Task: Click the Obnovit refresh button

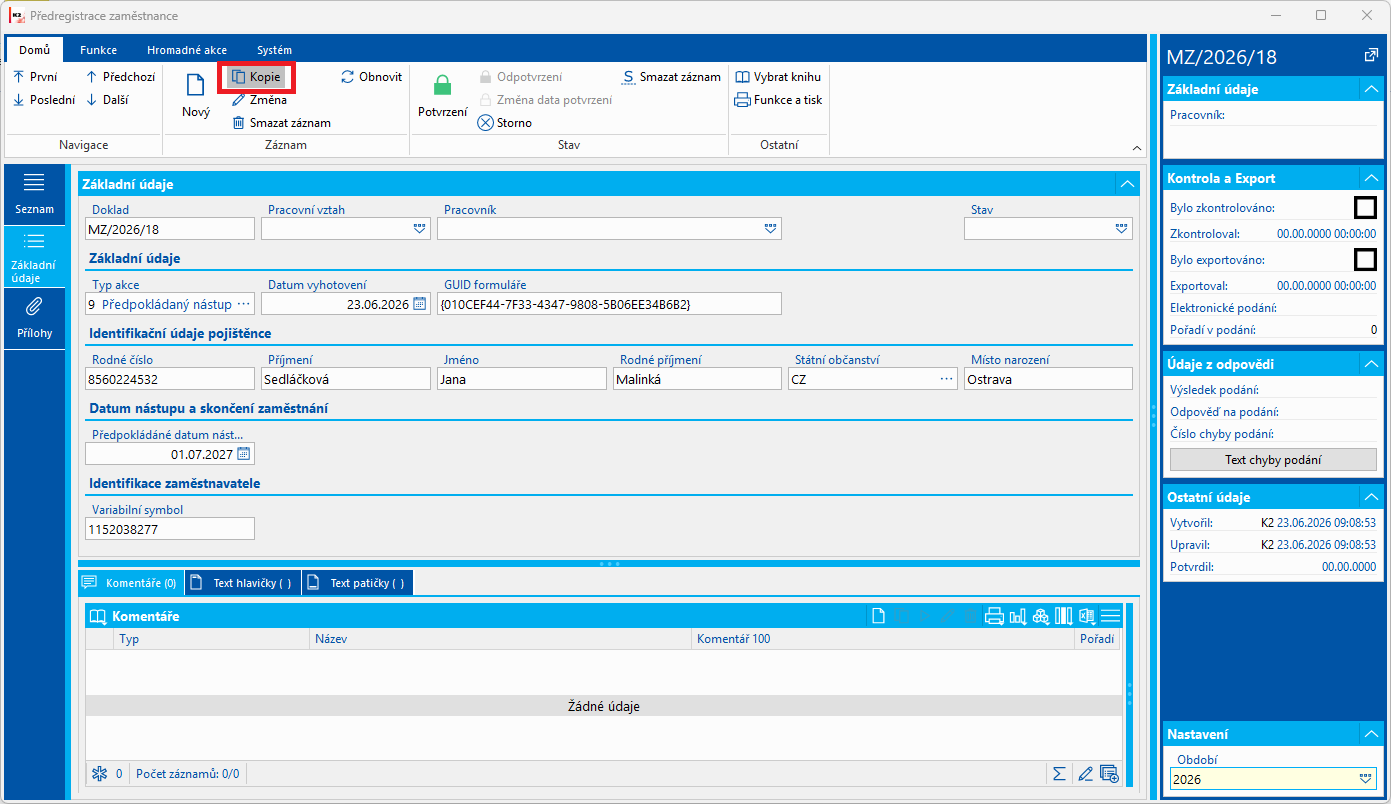Action: pyautogui.click(x=372, y=76)
